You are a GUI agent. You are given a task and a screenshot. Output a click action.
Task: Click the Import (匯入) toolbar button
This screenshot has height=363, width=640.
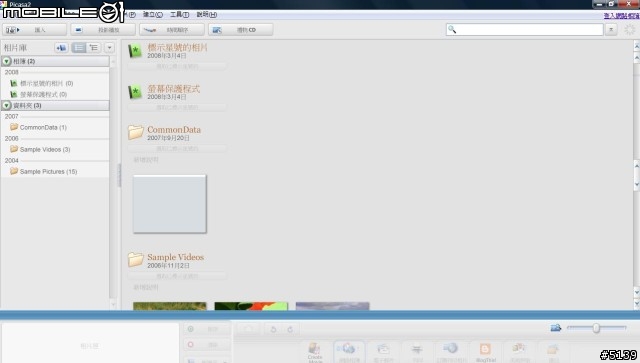35,30
